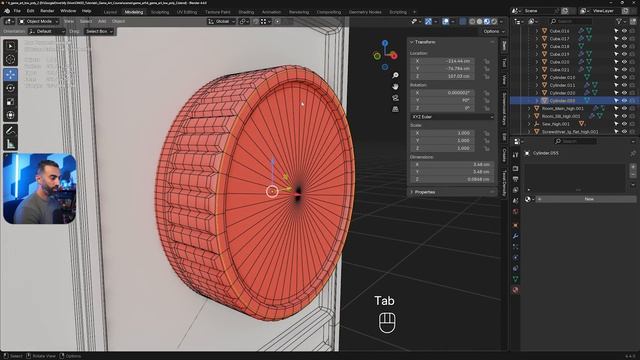Click the Location X value field
640x360 pixels.
point(442,61)
